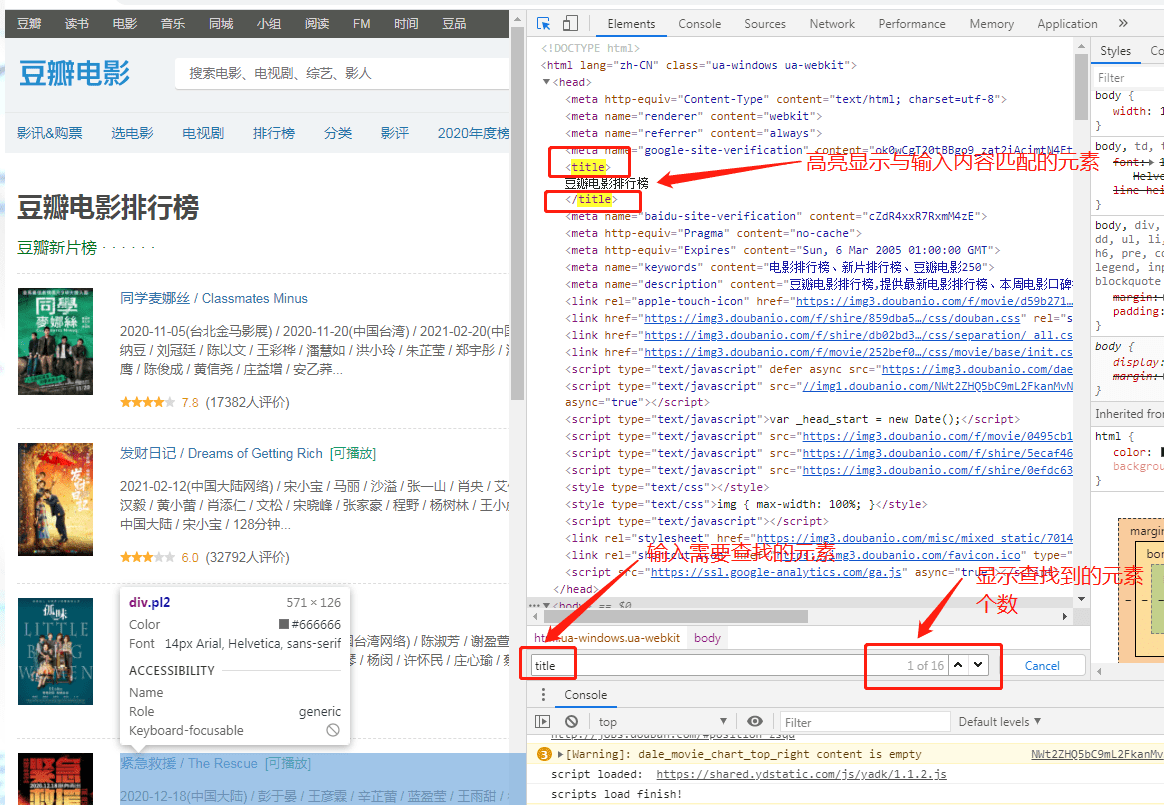Open the Performance tab
The image size is (1164, 805).
(912, 24)
